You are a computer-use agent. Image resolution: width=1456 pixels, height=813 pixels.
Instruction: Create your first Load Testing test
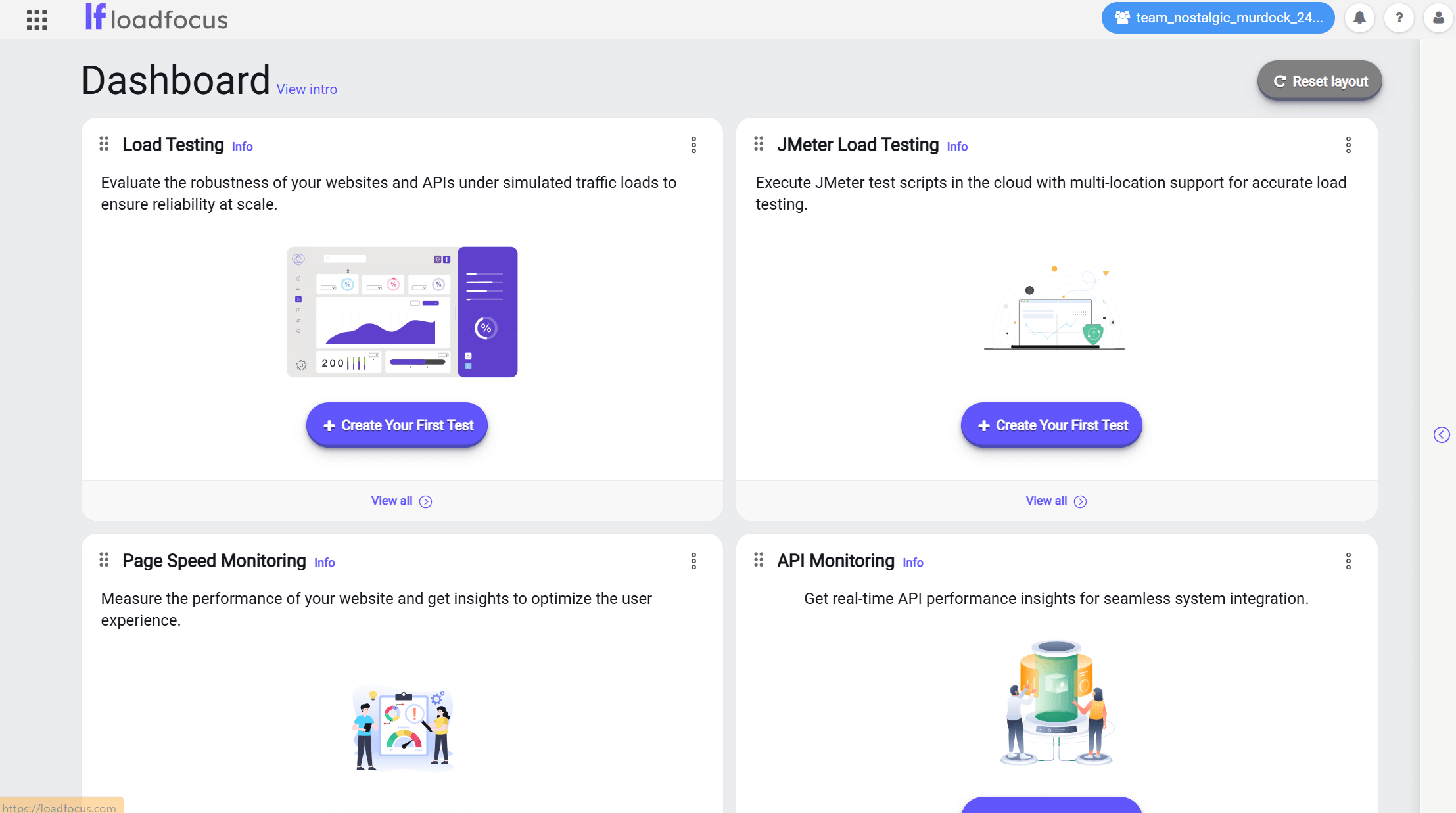pos(397,425)
